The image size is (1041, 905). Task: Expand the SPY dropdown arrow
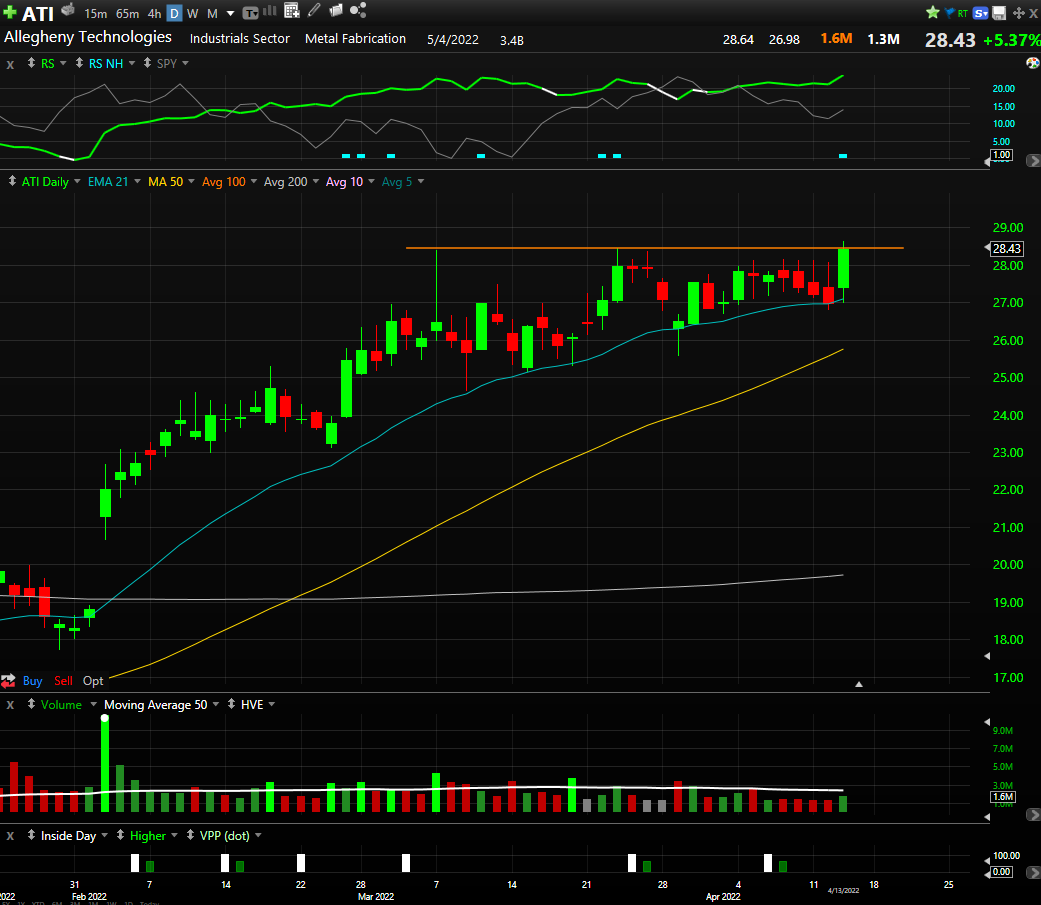pyautogui.click(x=185, y=63)
